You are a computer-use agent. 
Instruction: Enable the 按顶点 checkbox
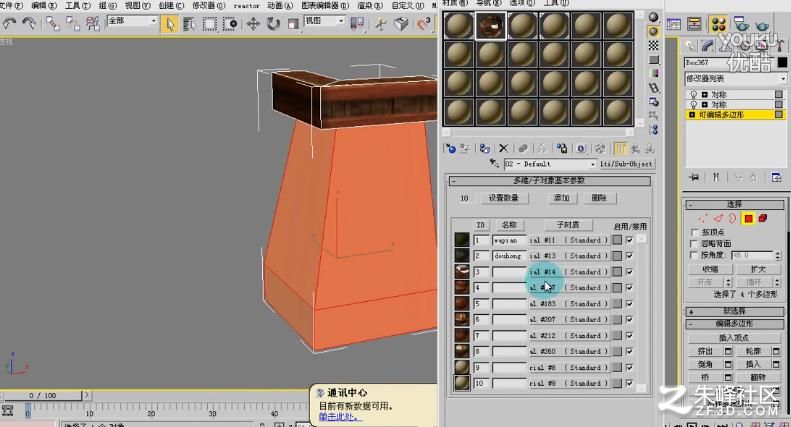[694, 232]
